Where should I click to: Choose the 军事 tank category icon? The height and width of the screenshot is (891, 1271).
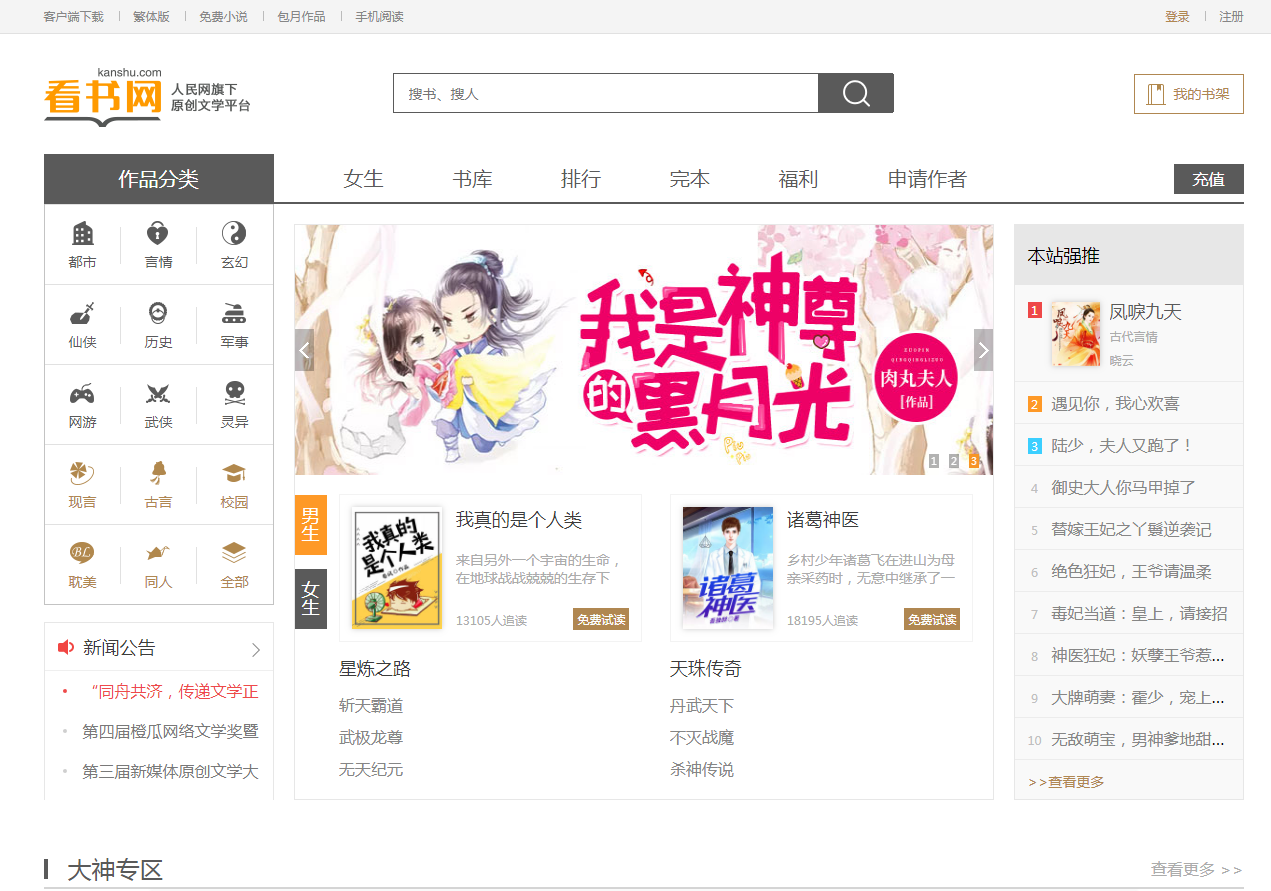coord(234,315)
